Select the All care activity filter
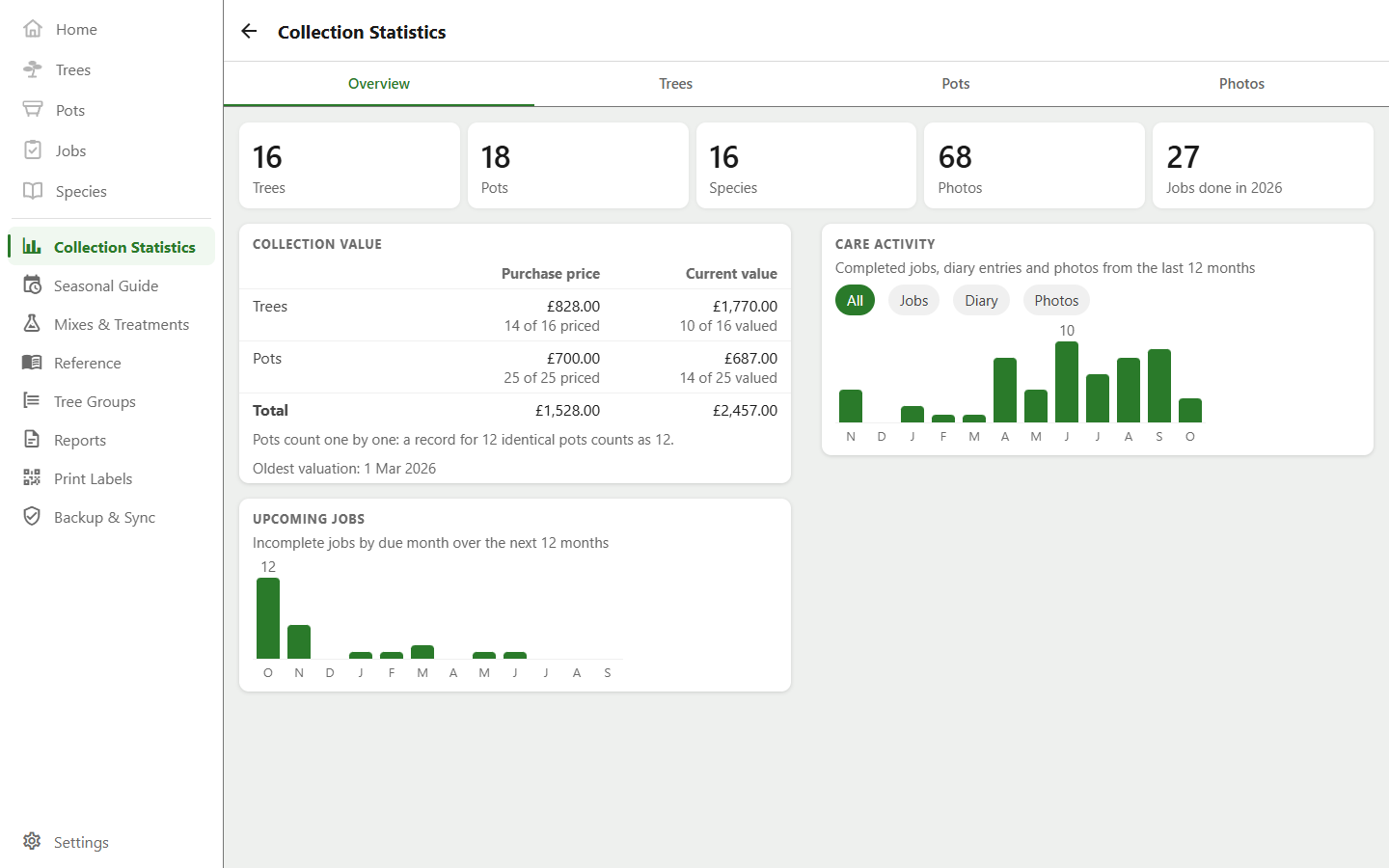The height and width of the screenshot is (868, 1389). pyautogui.click(x=855, y=301)
